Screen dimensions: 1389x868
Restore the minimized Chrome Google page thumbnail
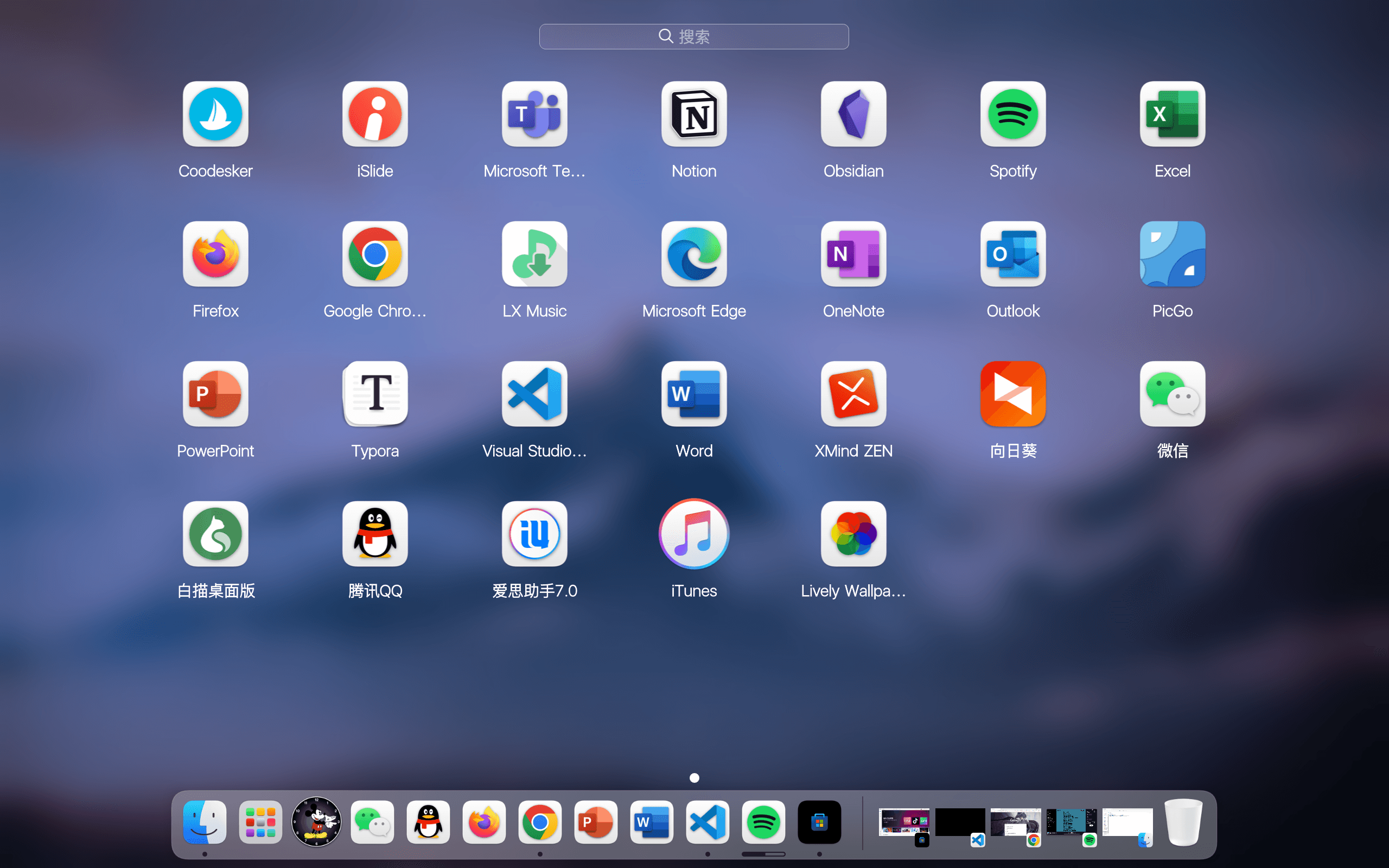click(1016, 823)
